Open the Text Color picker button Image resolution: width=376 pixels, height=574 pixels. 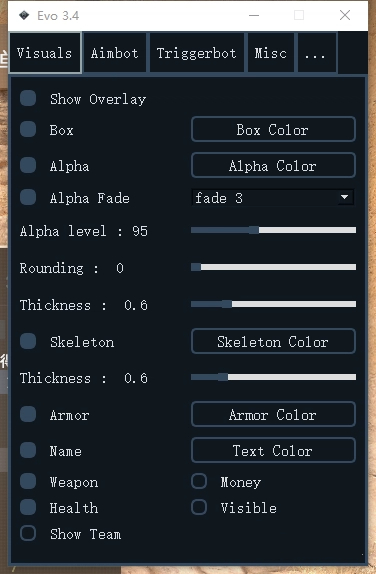point(273,450)
